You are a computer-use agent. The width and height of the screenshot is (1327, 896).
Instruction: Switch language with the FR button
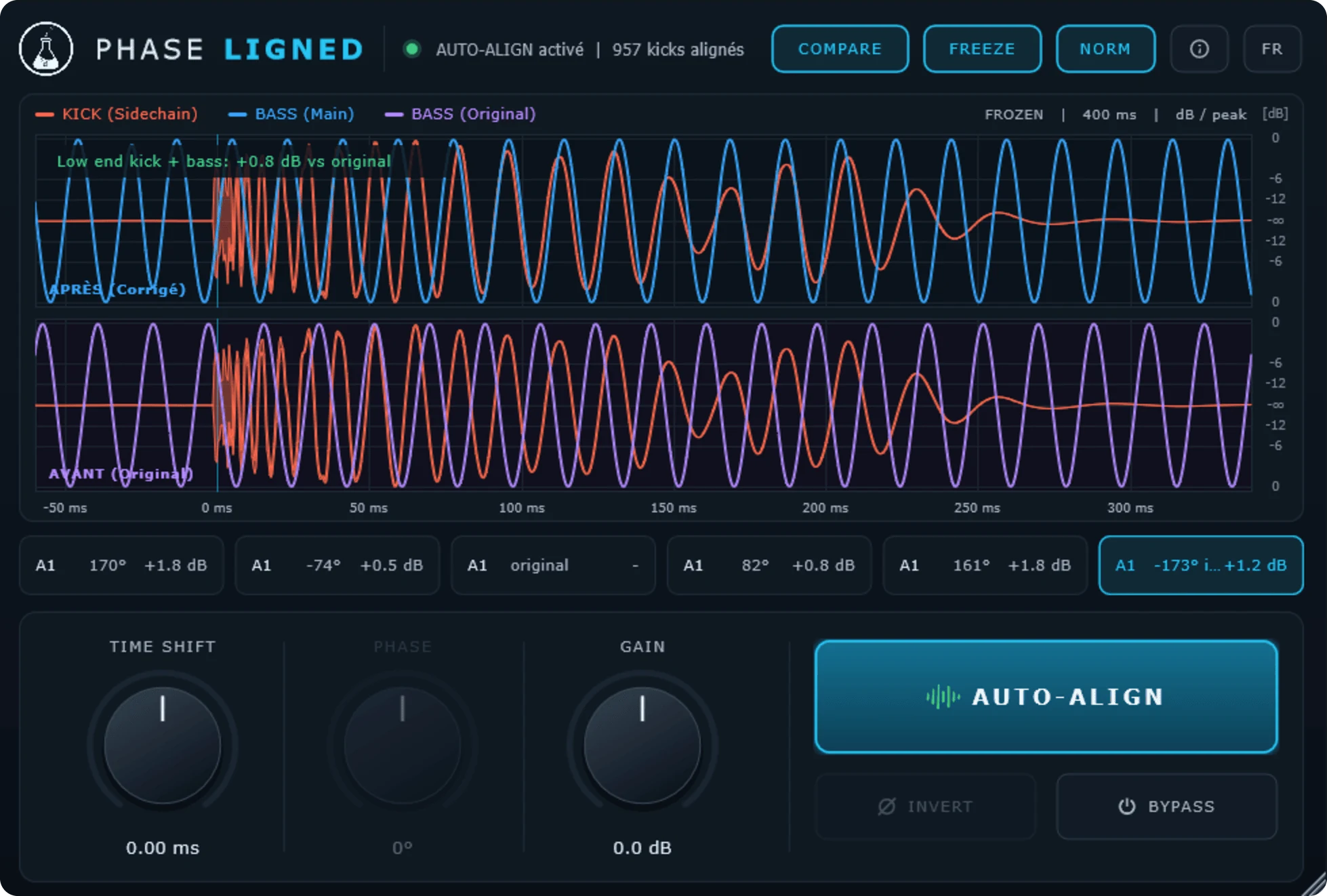pyautogui.click(x=1272, y=49)
